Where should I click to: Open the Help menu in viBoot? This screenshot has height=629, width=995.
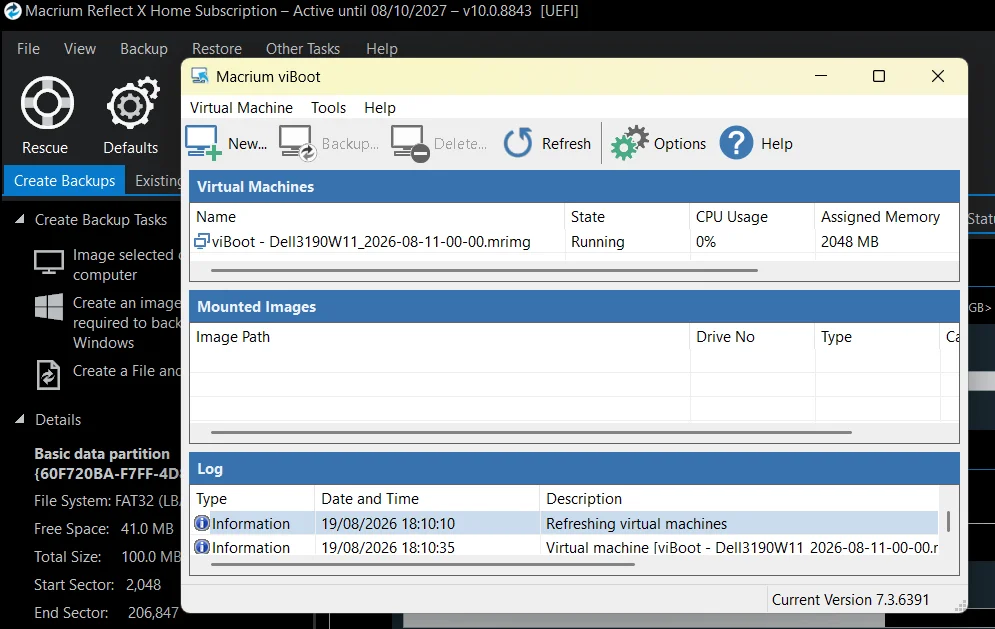click(x=379, y=107)
